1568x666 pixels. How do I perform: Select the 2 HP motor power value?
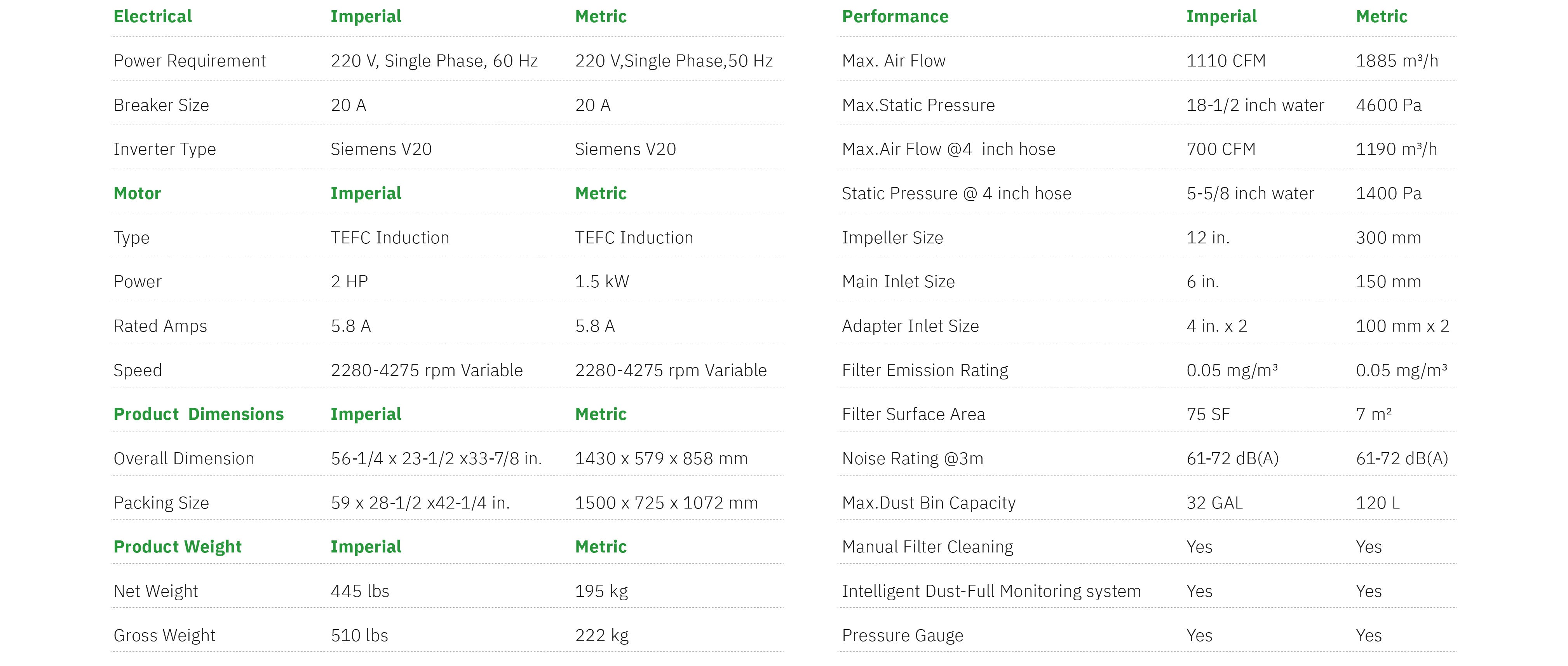[x=349, y=281]
